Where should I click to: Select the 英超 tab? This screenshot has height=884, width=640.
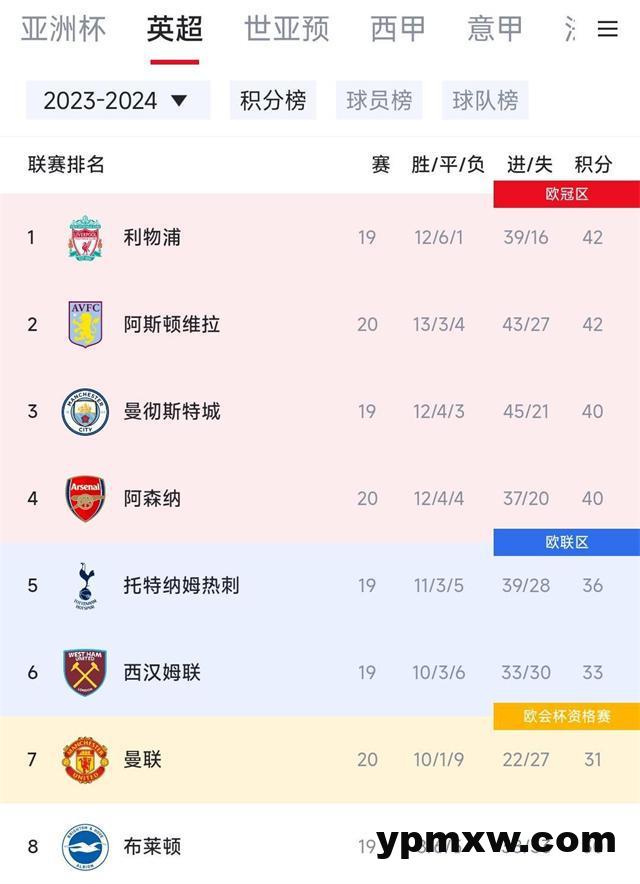tap(175, 30)
